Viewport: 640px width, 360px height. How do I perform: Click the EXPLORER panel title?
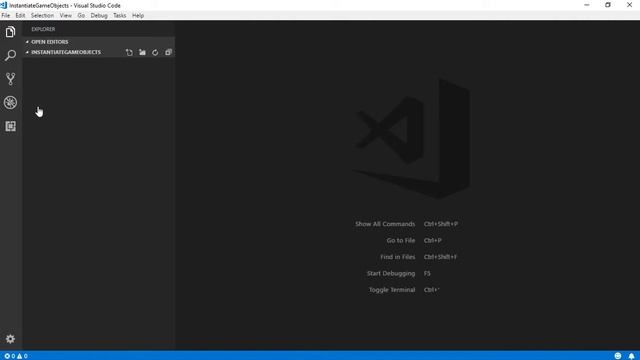coord(43,29)
